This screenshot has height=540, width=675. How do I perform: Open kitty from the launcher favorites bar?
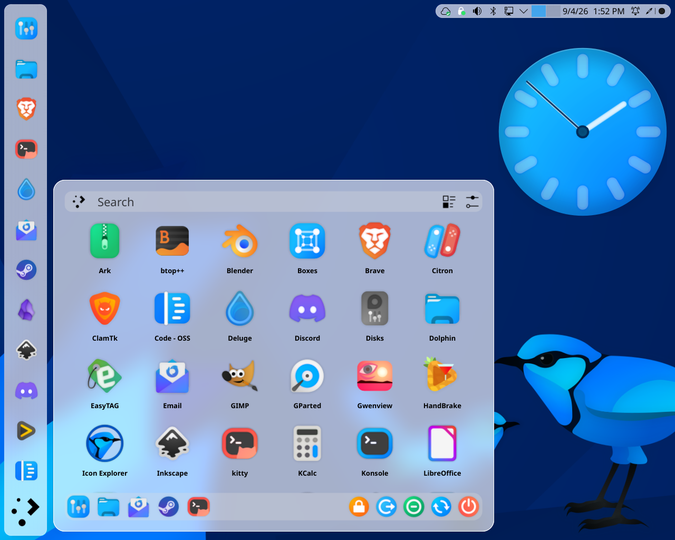pos(198,507)
